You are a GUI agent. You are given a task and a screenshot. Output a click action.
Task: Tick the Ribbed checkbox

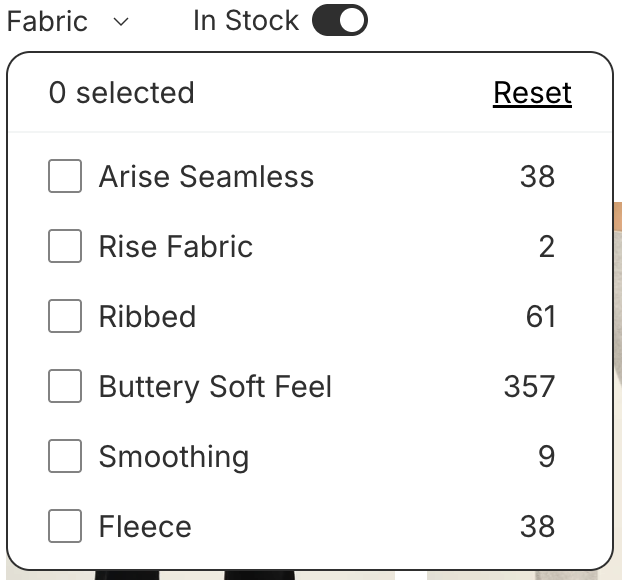tap(65, 316)
